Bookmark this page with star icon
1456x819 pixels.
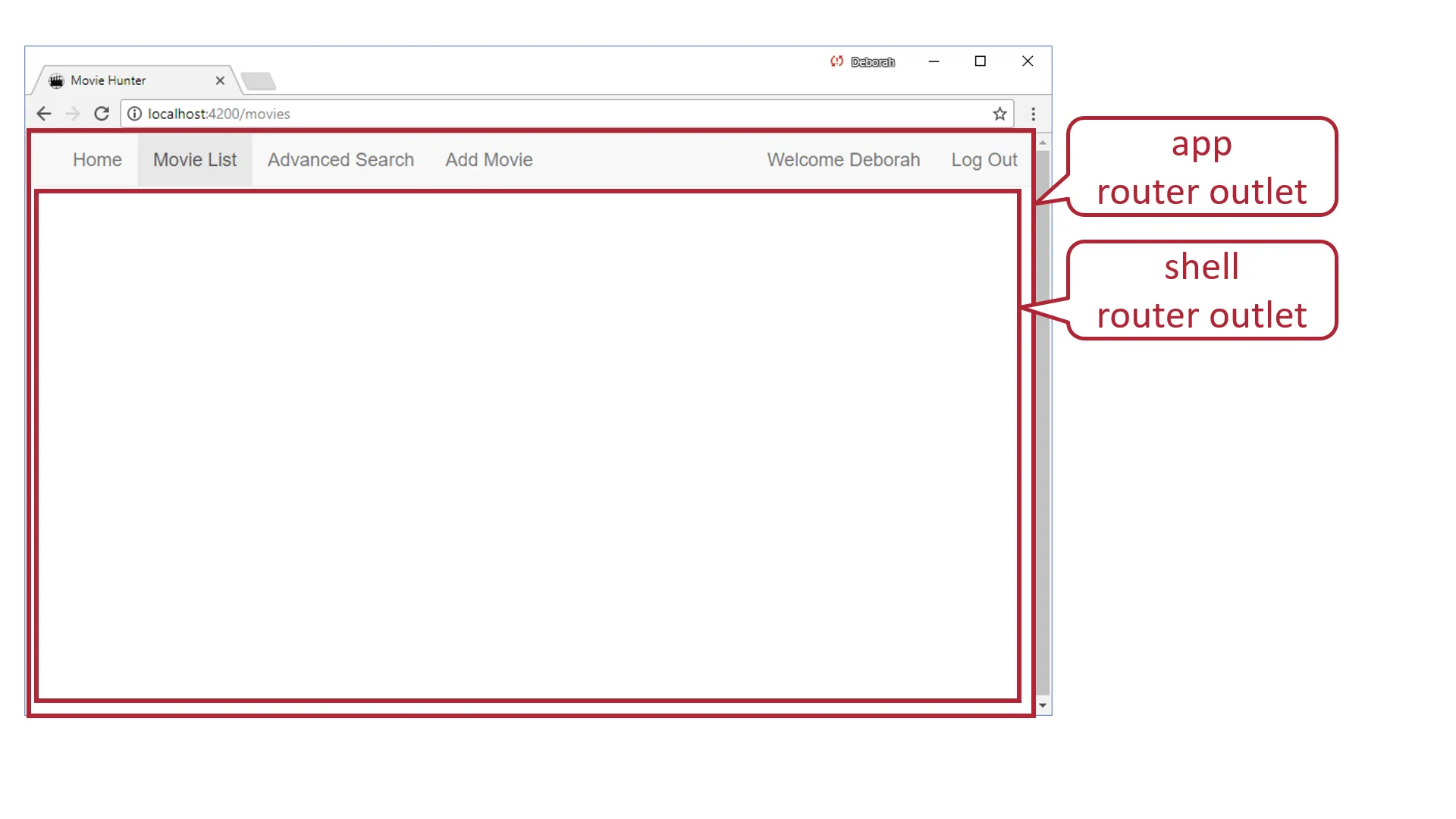coord(999,114)
